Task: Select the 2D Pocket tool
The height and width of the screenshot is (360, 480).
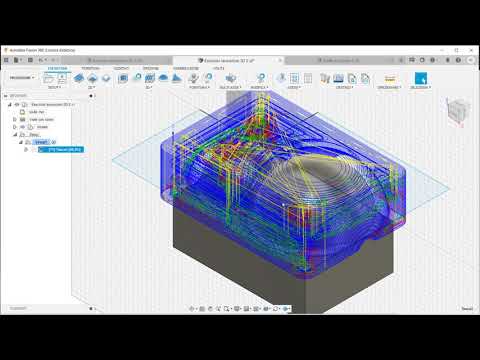Action: (x=92, y=79)
